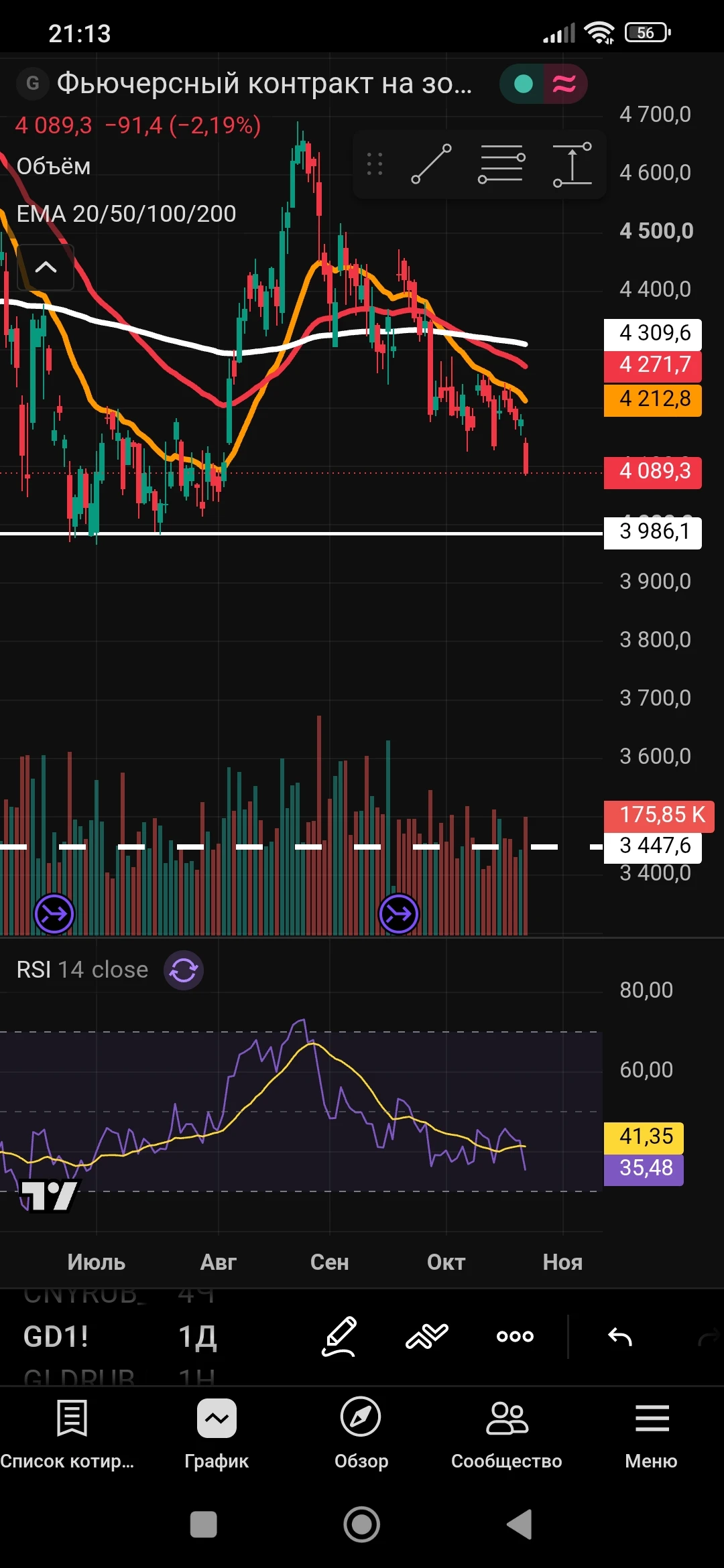Open the Сообщество tab
Viewport: 724px width, 1568px height.
(x=507, y=1434)
